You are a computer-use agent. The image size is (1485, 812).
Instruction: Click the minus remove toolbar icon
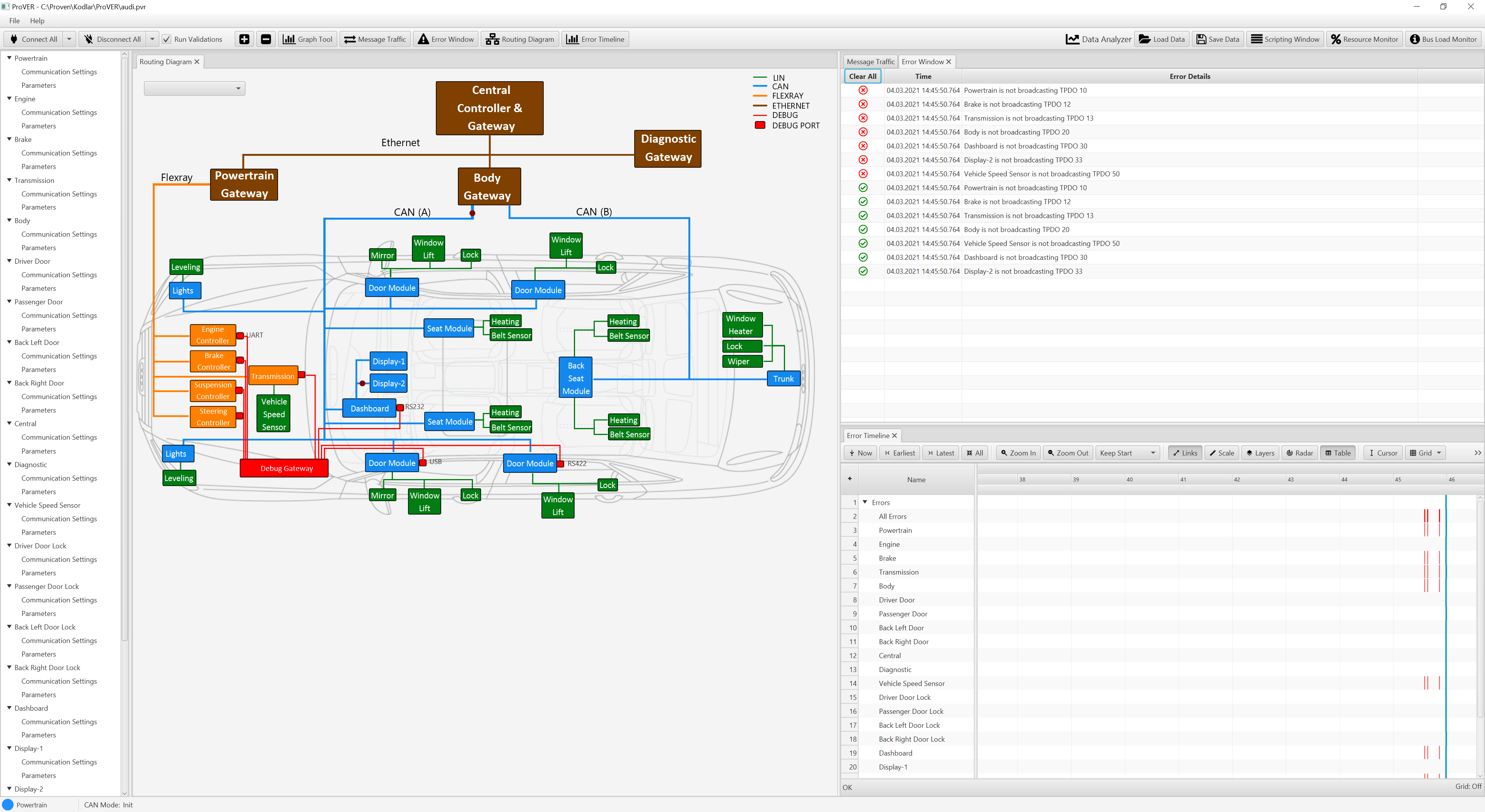[266, 39]
